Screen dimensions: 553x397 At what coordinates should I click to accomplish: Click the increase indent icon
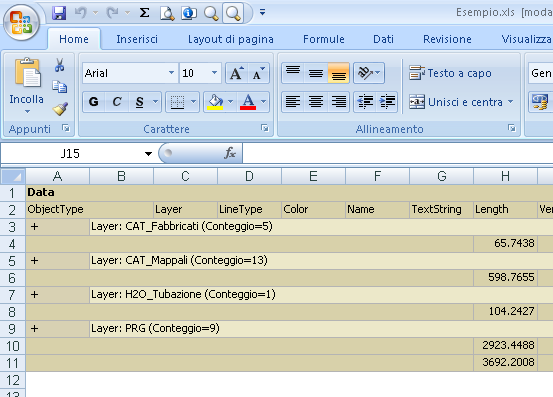[387, 102]
